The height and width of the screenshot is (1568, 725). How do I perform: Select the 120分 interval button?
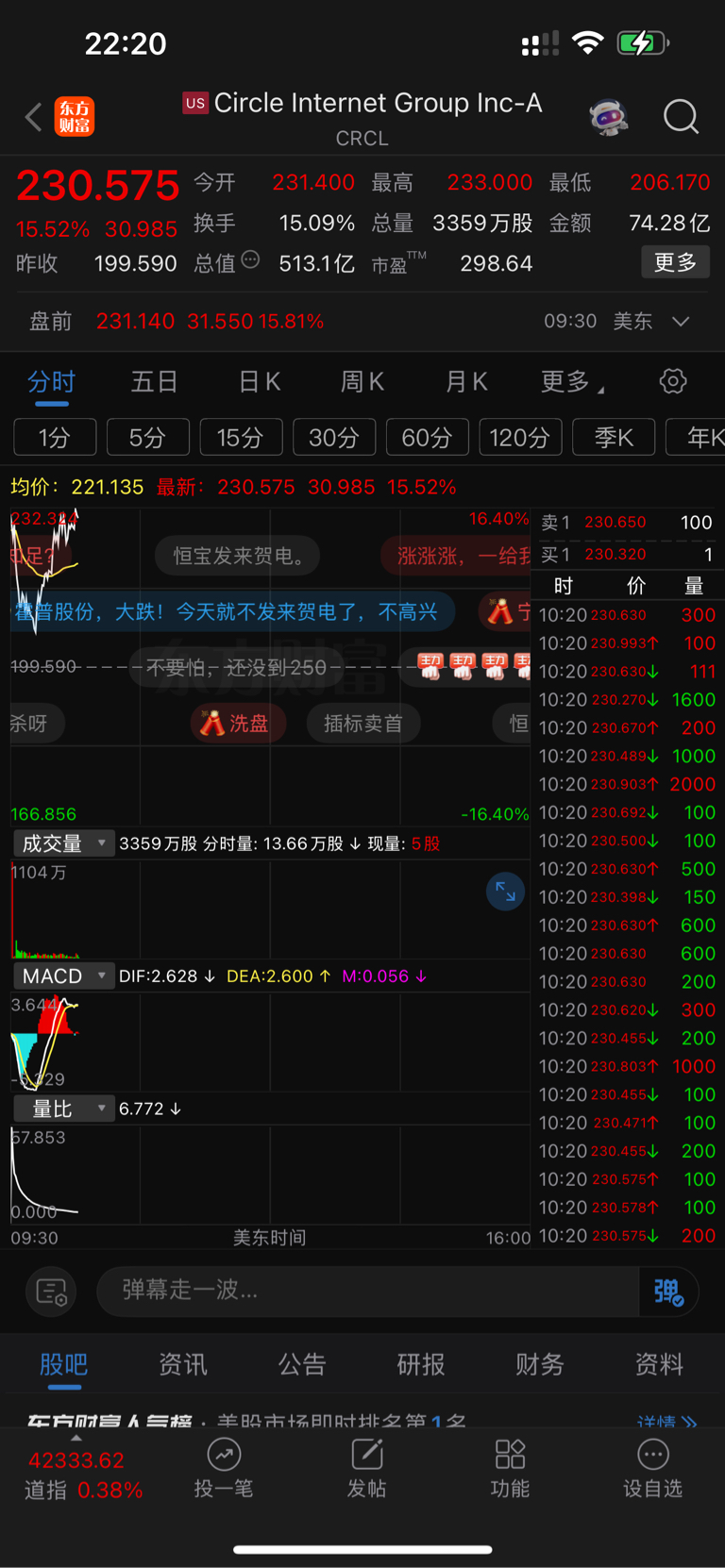520,438
